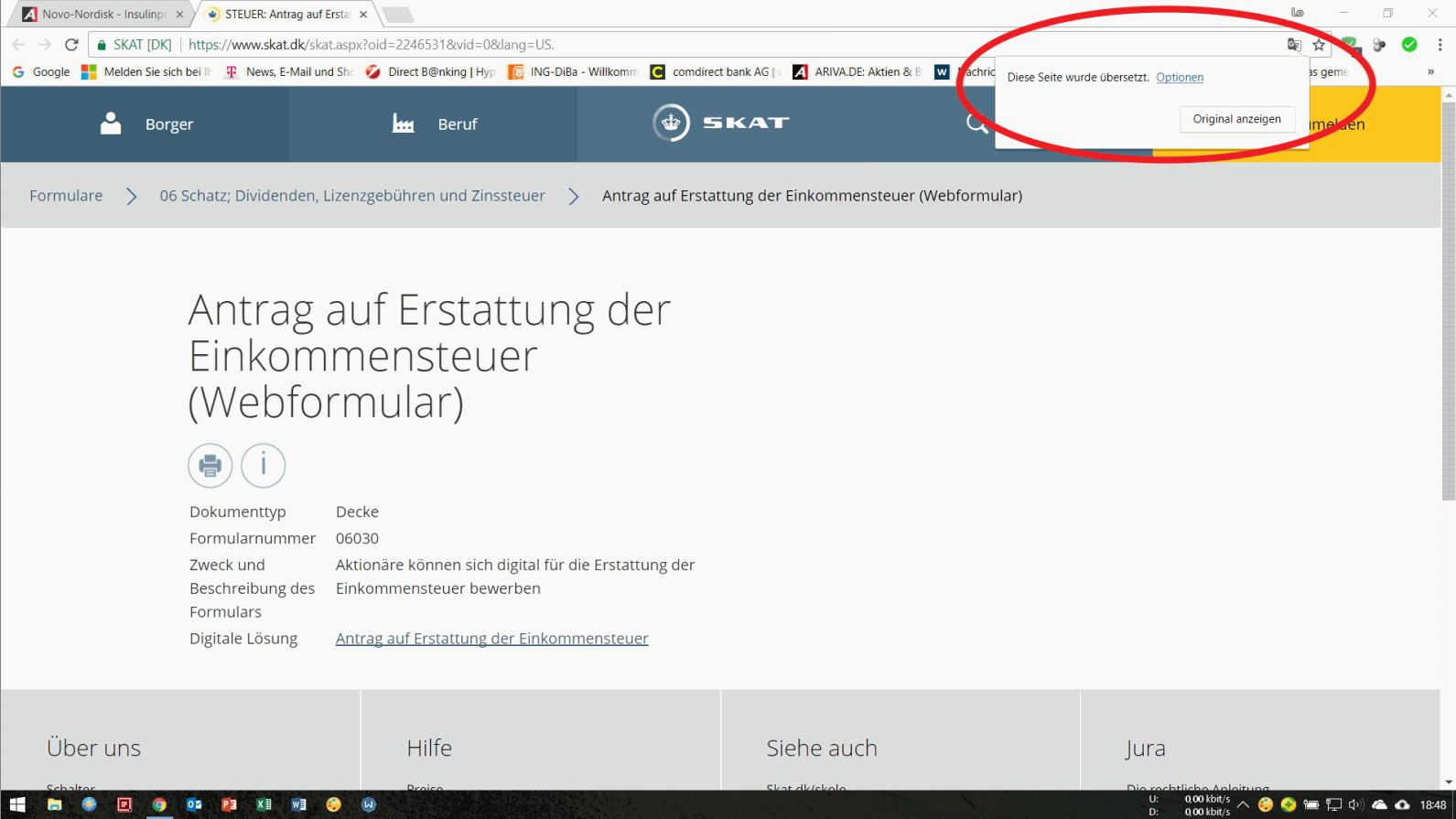Open the News, E-Mail und Shop bookmark
Viewport: 1456px width, 819px height.
point(289,71)
